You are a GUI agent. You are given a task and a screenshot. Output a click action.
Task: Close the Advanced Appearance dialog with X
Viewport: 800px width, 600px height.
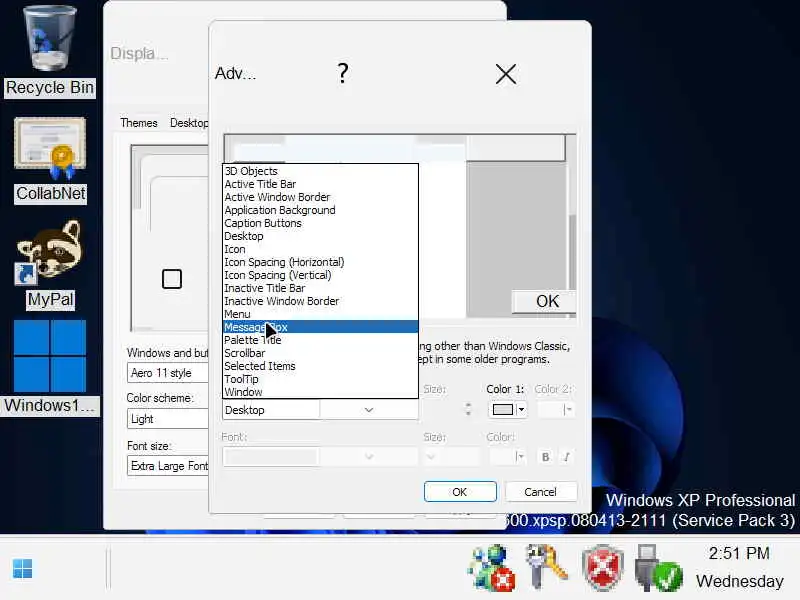click(x=506, y=74)
